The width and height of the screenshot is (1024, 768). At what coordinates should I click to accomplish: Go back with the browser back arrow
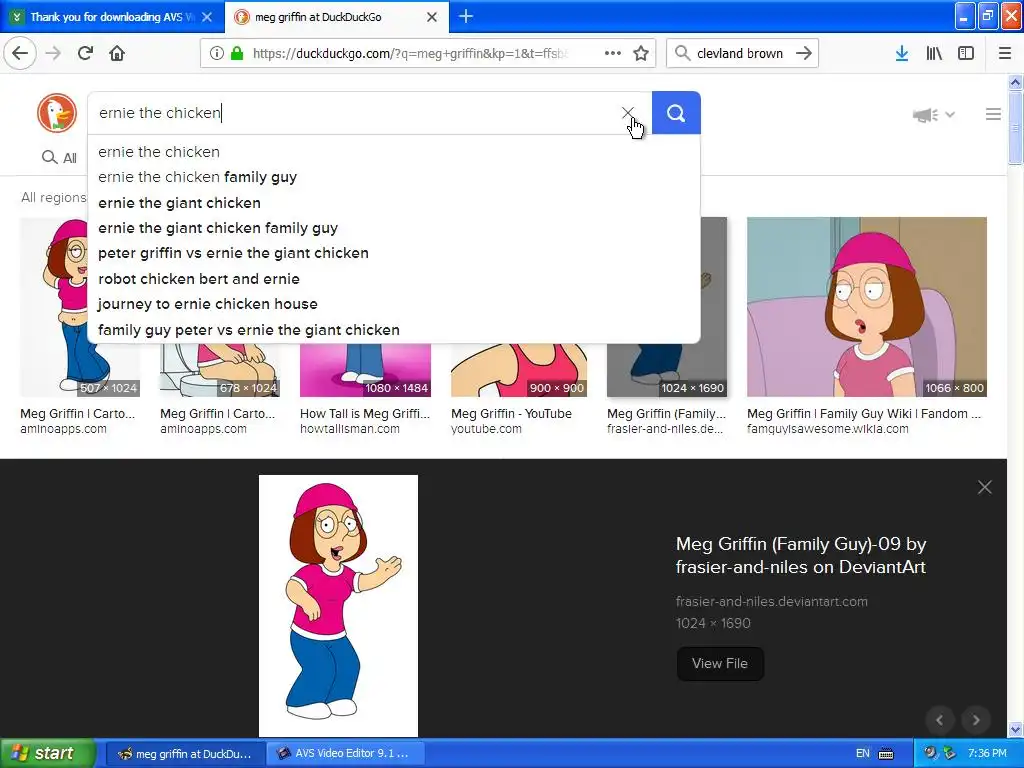pyautogui.click(x=20, y=53)
